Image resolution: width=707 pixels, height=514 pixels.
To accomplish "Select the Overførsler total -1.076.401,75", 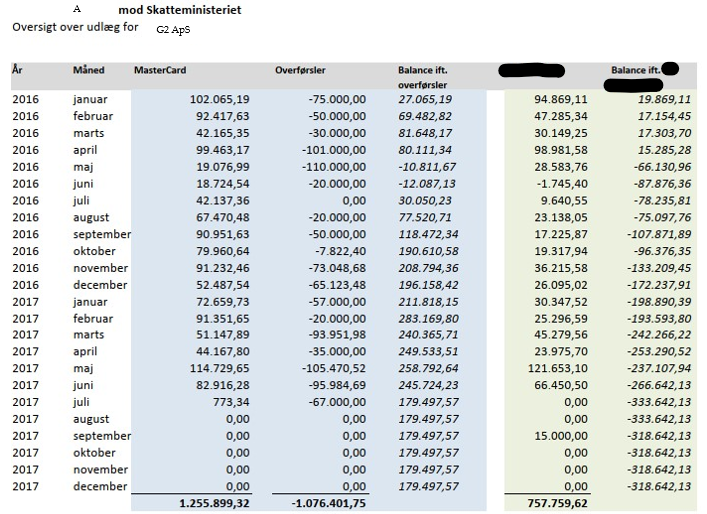I will tap(328, 504).
